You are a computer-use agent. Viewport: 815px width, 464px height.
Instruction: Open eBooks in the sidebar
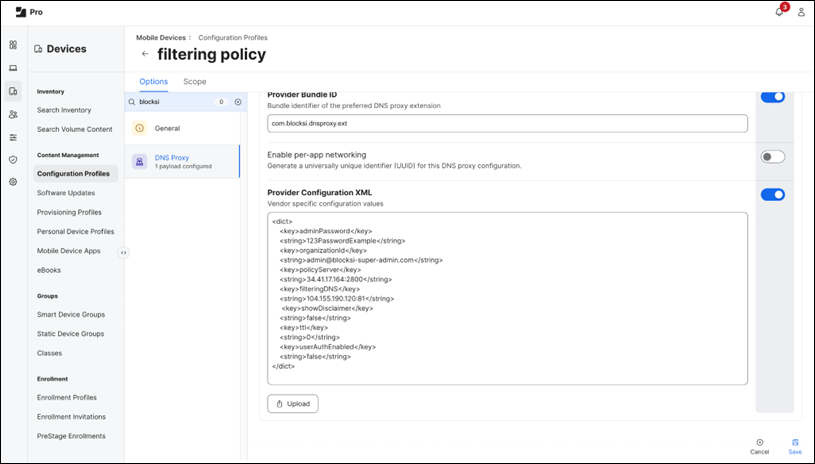[x=49, y=270]
